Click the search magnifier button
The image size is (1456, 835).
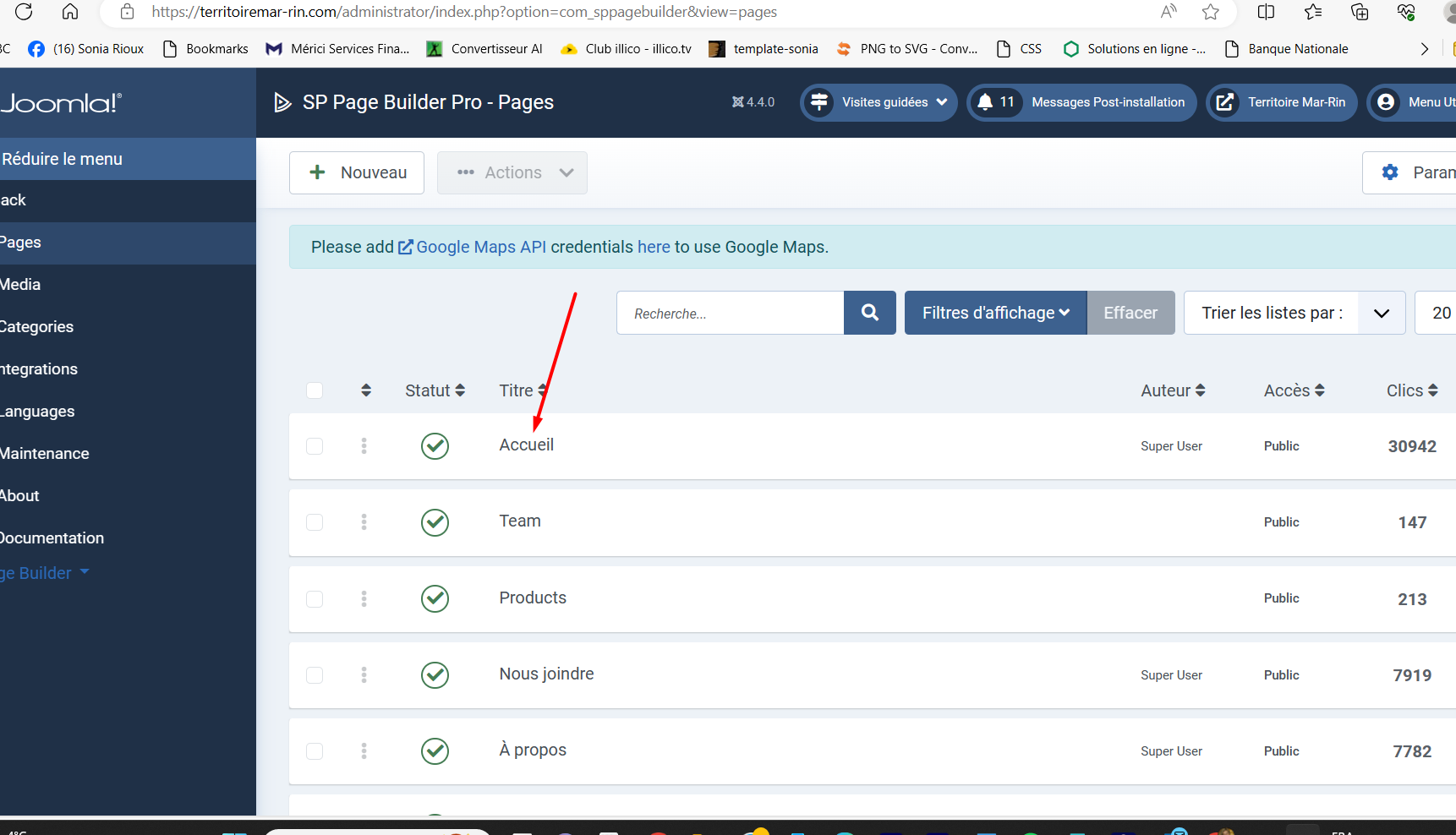click(x=869, y=313)
